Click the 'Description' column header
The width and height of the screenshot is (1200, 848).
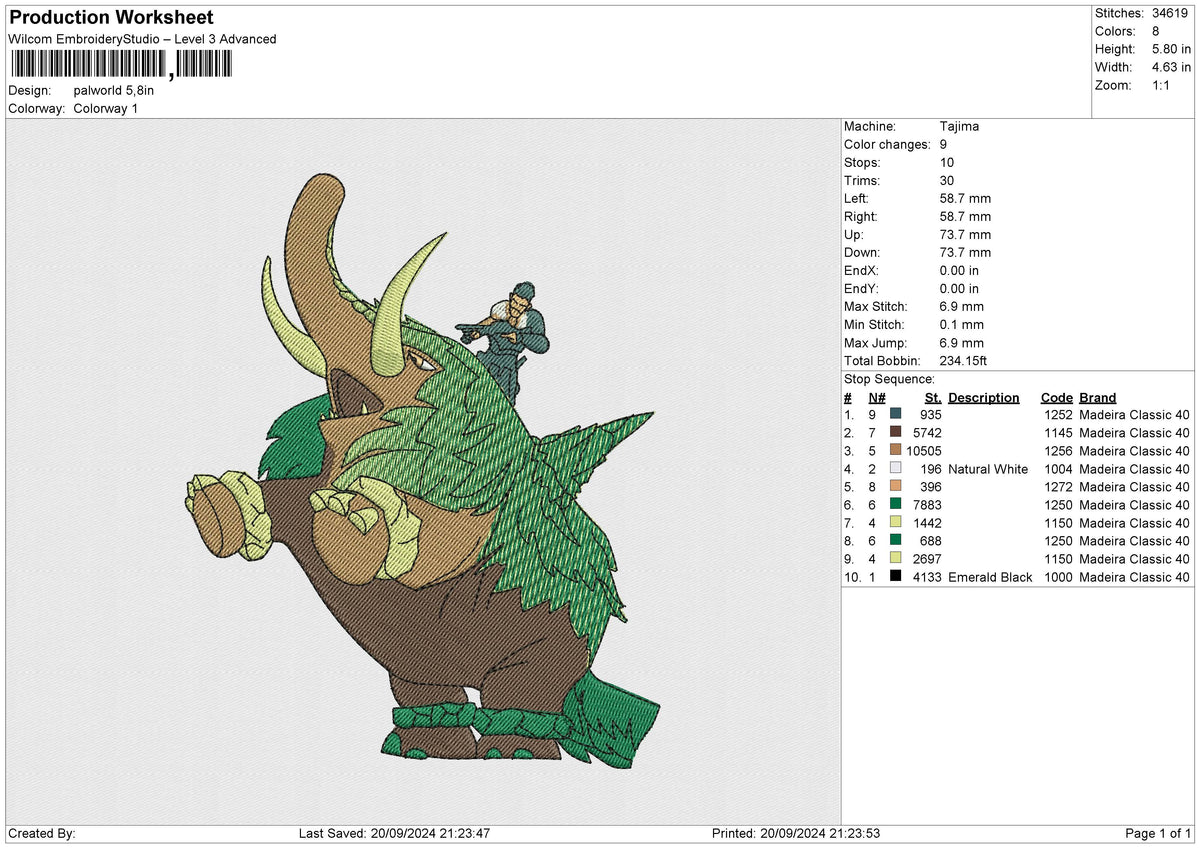point(984,398)
